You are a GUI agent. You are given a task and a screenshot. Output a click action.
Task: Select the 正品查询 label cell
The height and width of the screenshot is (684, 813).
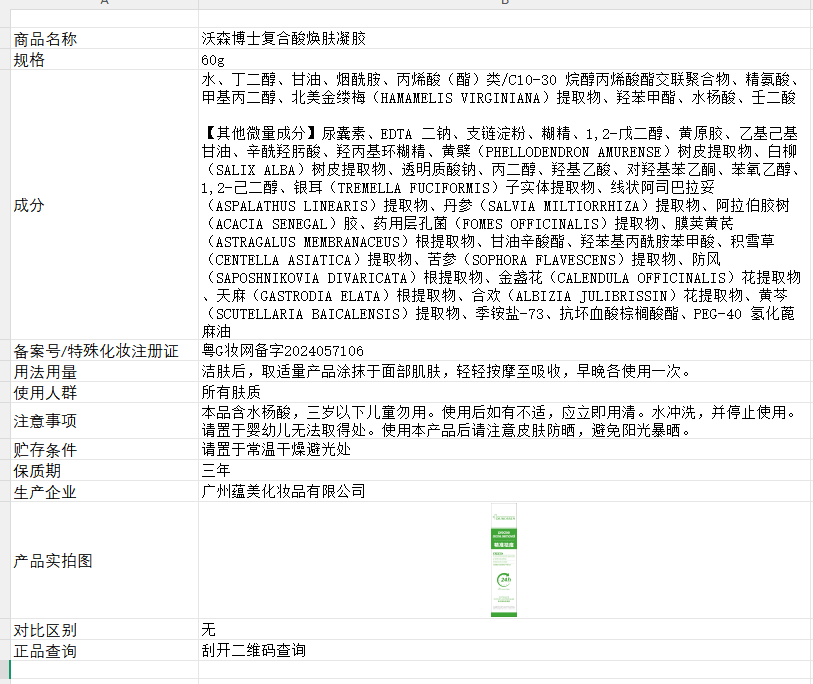[104, 650]
